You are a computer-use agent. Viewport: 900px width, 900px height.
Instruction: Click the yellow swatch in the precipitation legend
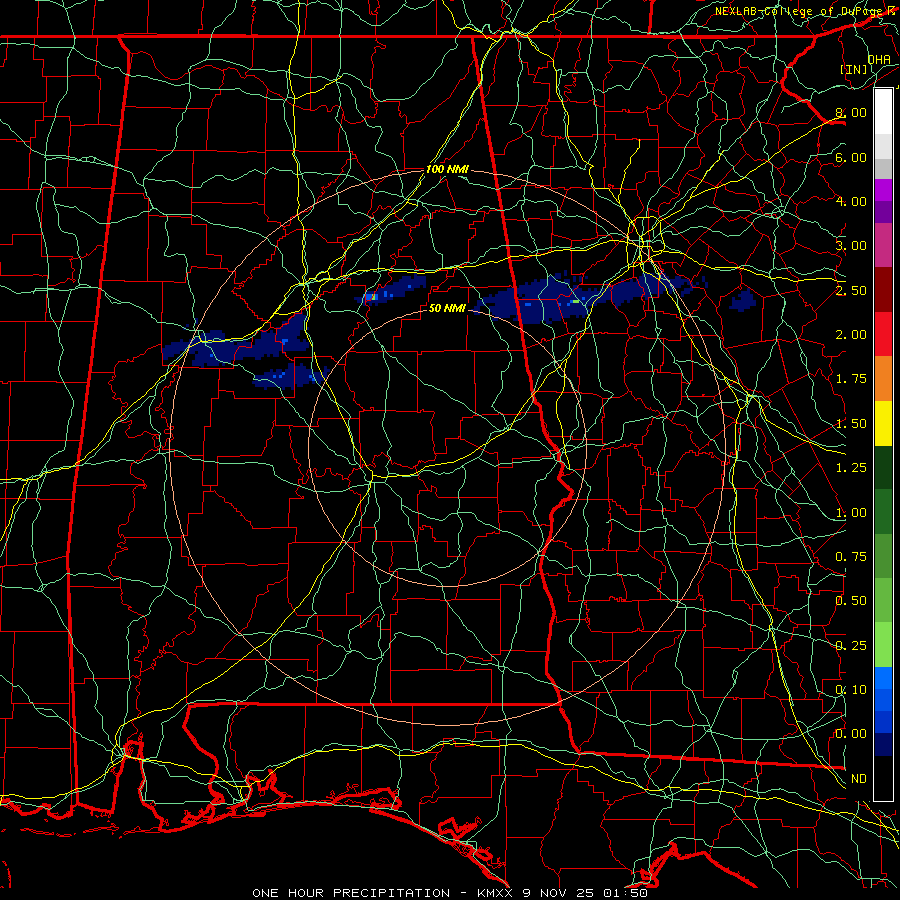tap(883, 423)
